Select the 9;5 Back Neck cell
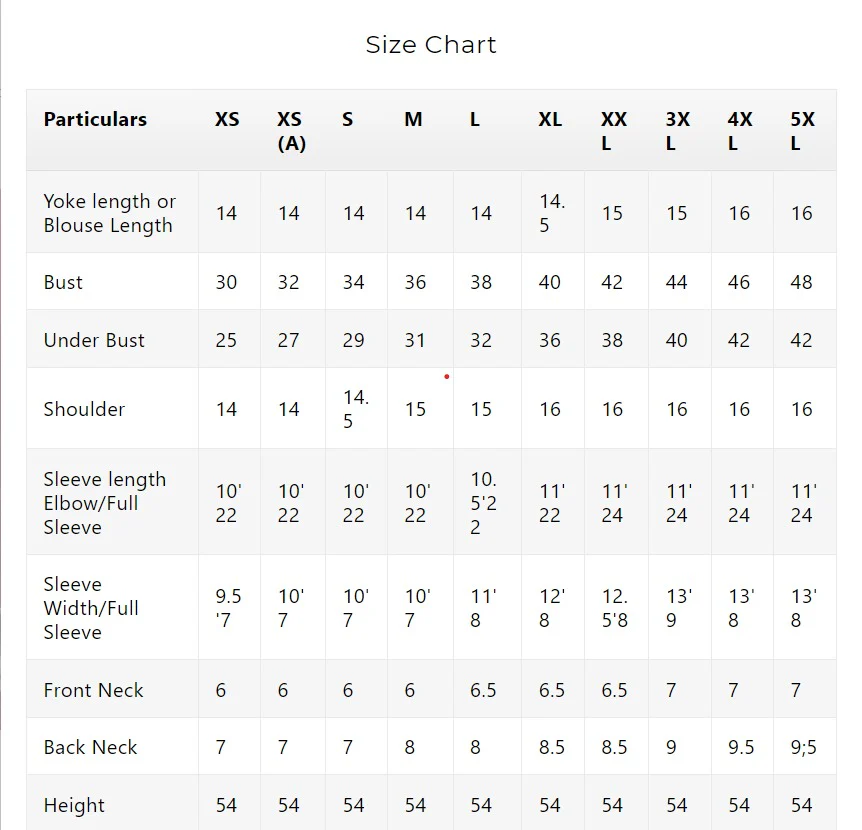Screen dimensions: 862x830 [x=802, y=747]
